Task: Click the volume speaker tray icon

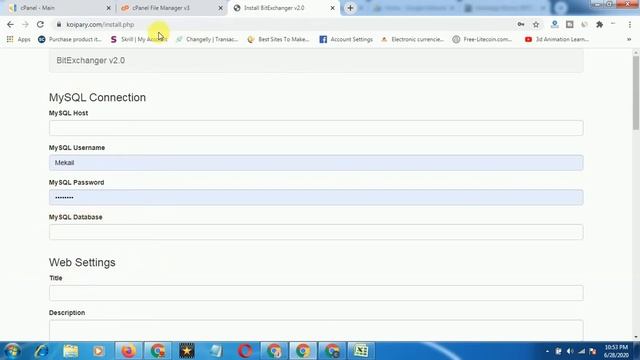Action: (570, 351)
